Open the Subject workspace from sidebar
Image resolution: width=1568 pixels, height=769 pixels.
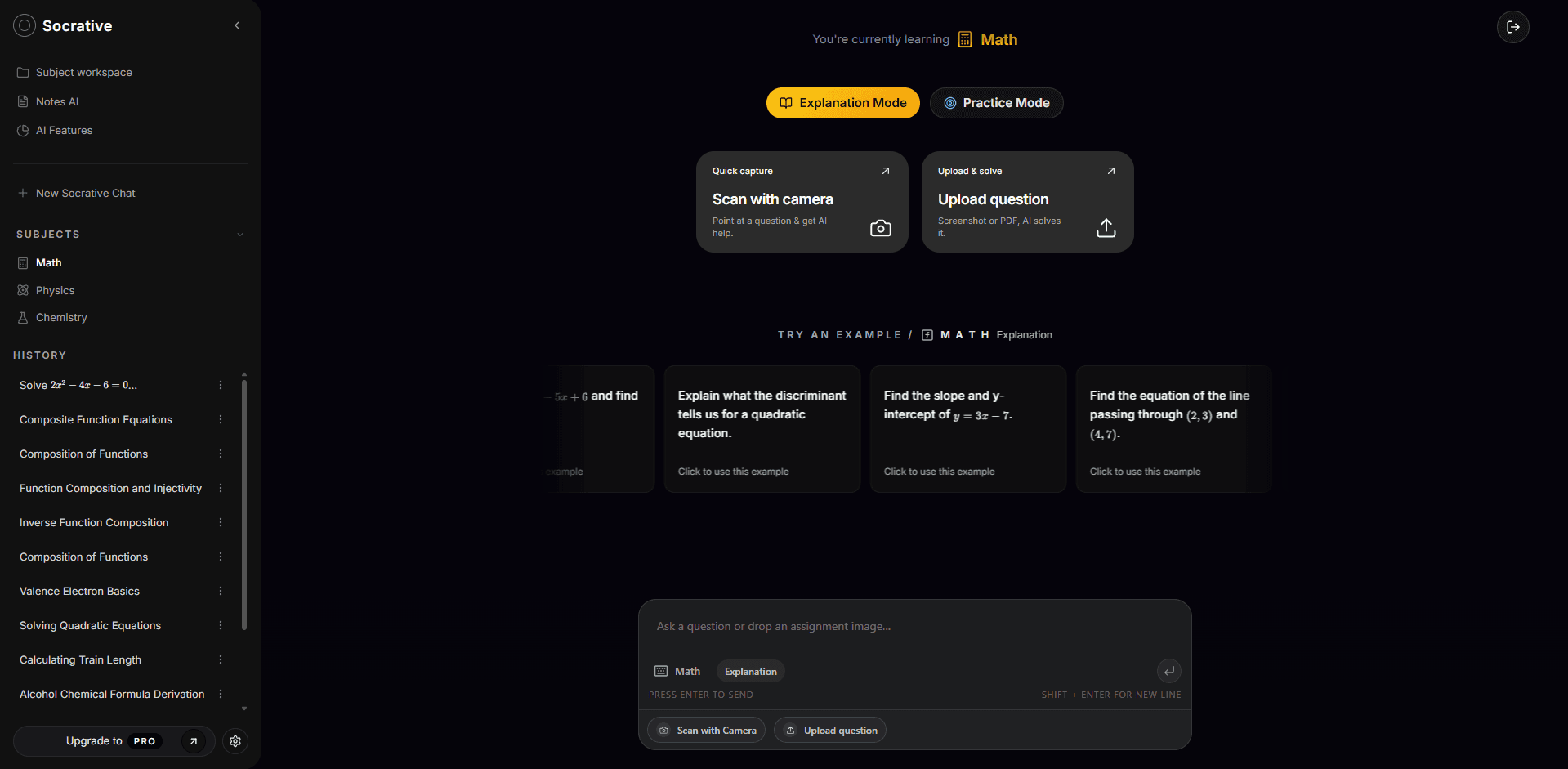click(83, 72)
